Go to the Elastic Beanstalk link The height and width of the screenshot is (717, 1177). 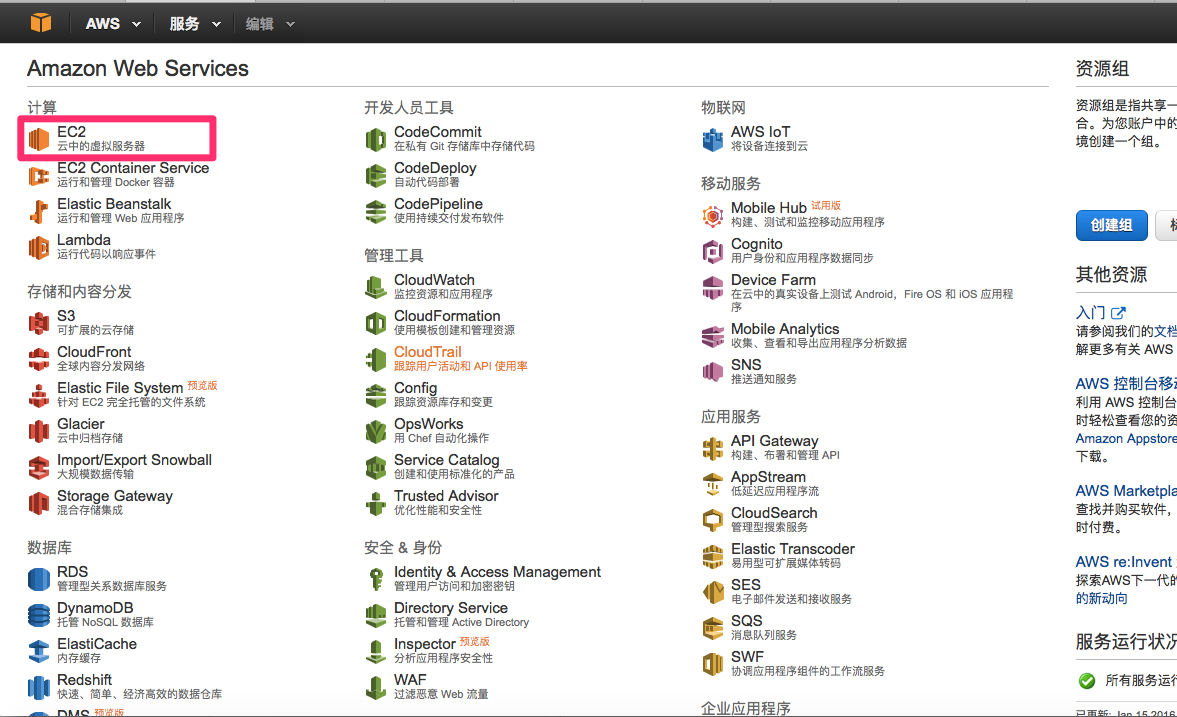click(x=114, y=204)
